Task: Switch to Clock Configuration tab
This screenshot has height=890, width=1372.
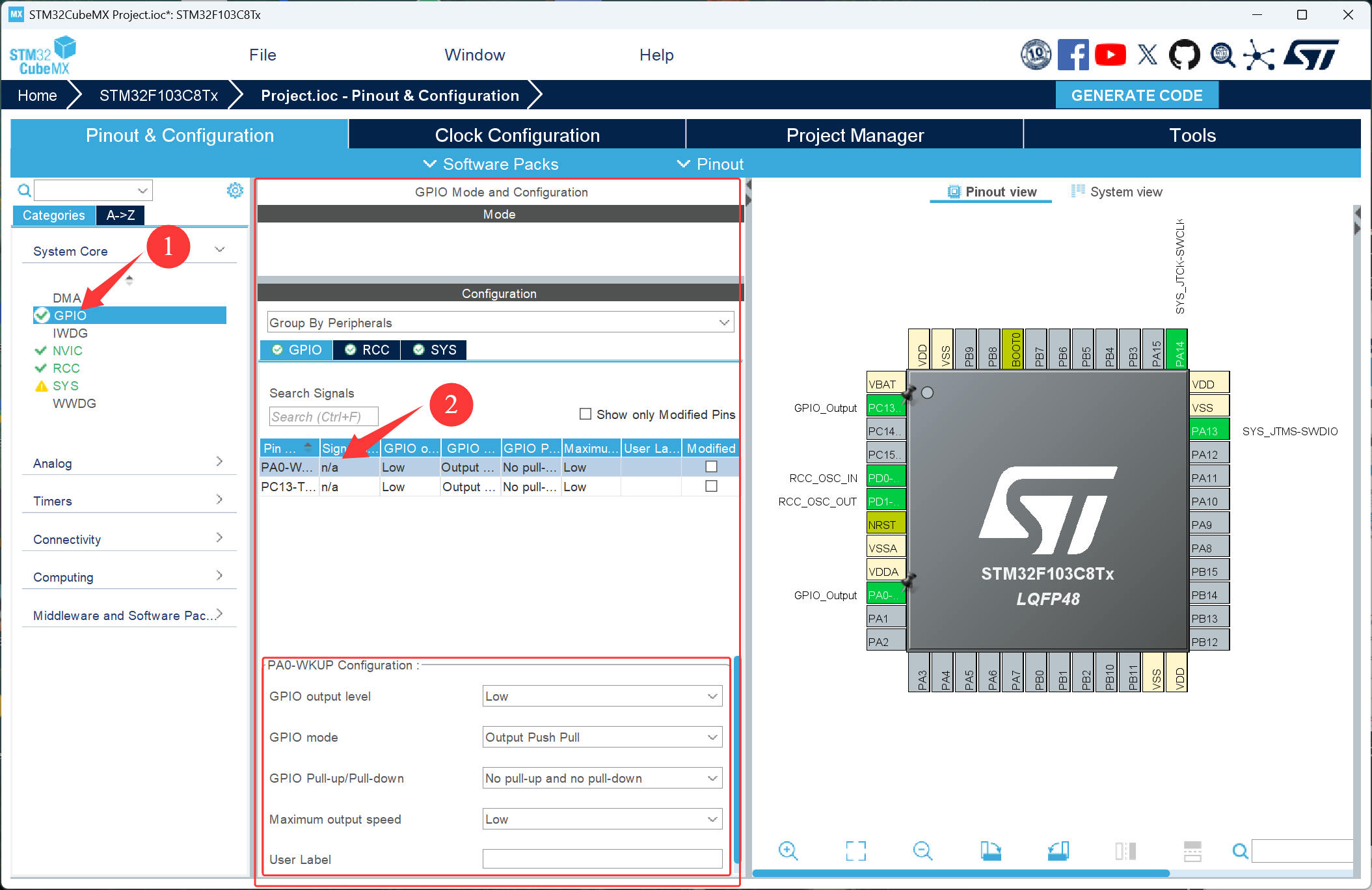Action: pos(517,135)
